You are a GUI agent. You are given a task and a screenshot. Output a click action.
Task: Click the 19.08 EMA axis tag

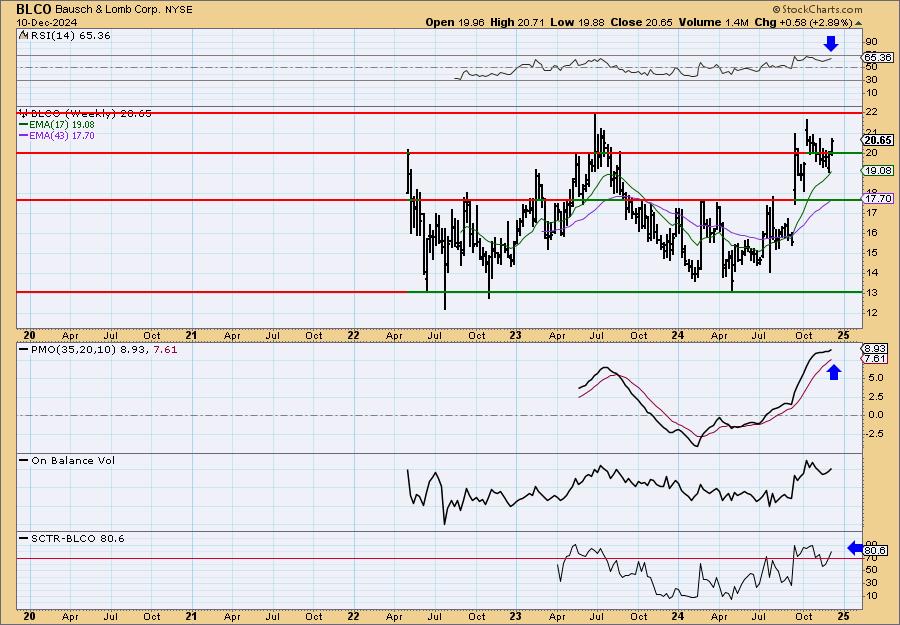tap(878, 170)
